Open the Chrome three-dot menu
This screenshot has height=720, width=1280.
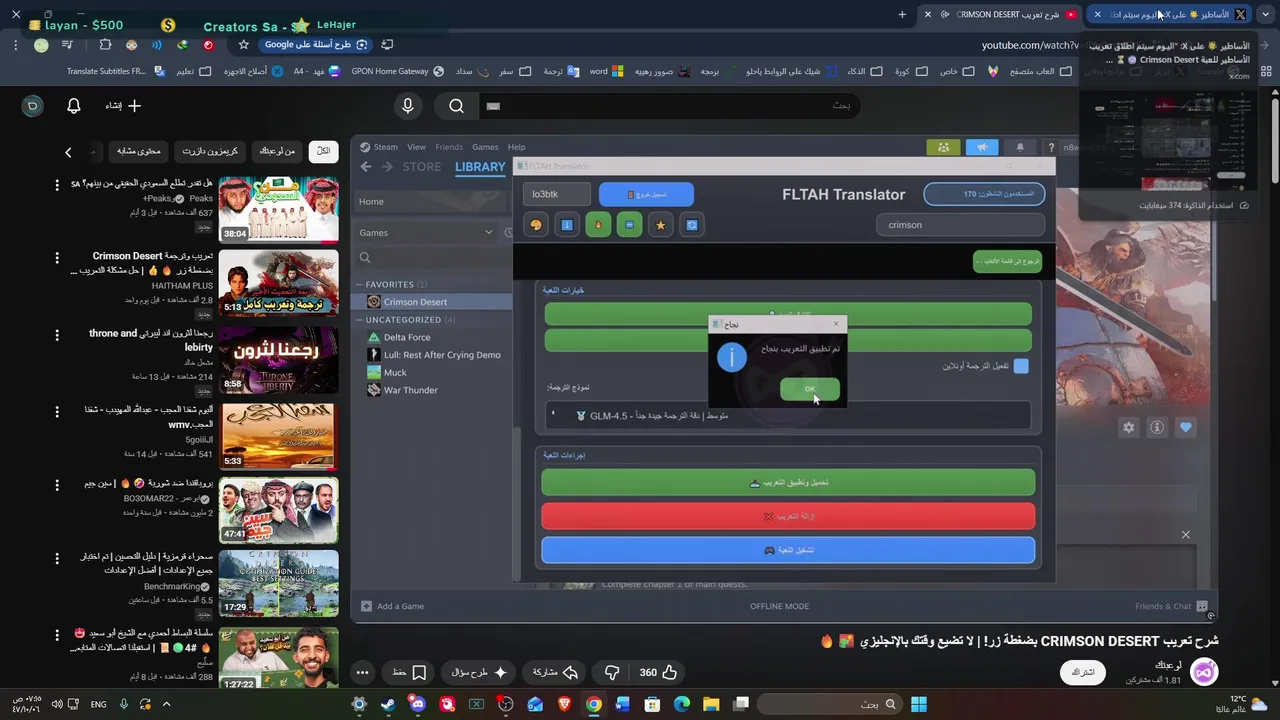tap(16, 45)
